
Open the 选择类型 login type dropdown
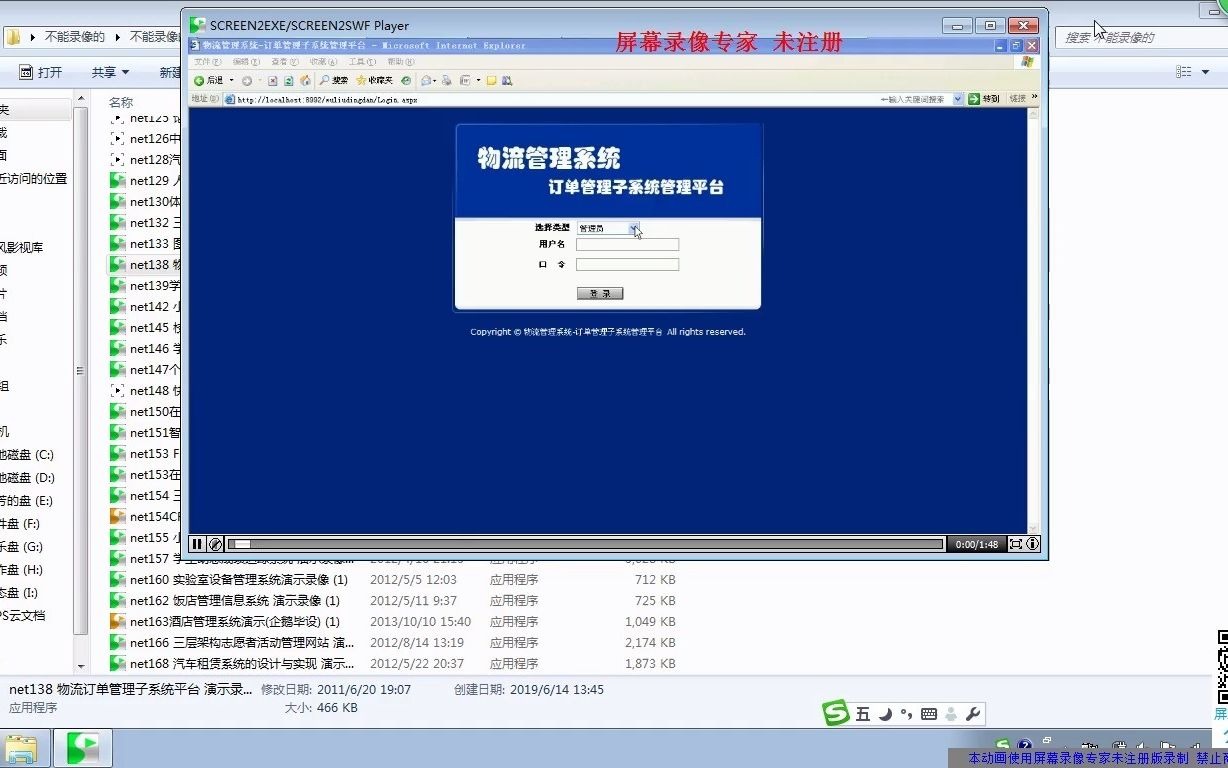pos(633,228)
